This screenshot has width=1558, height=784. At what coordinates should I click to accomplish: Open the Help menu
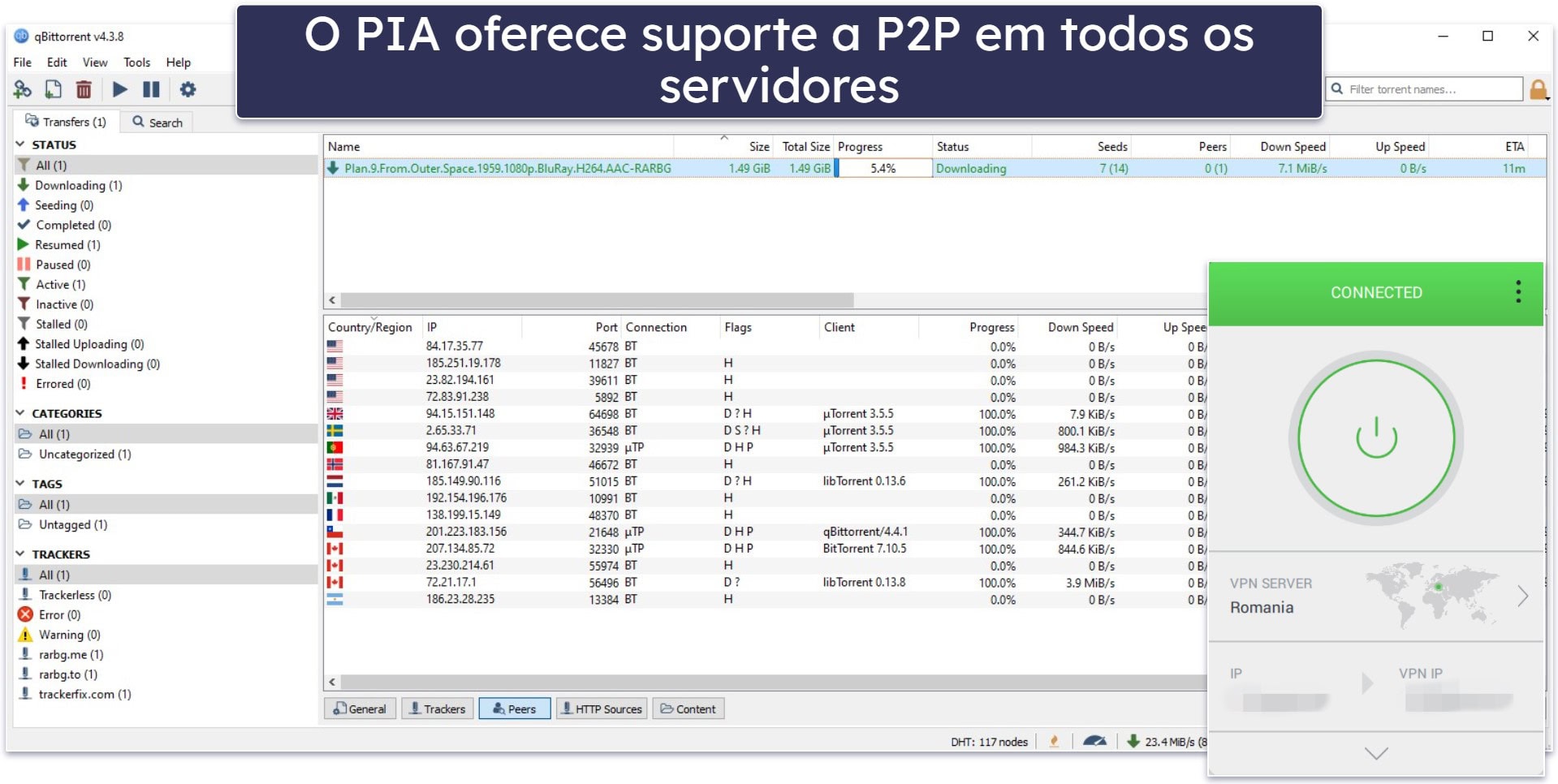click(x=179, y=62)
